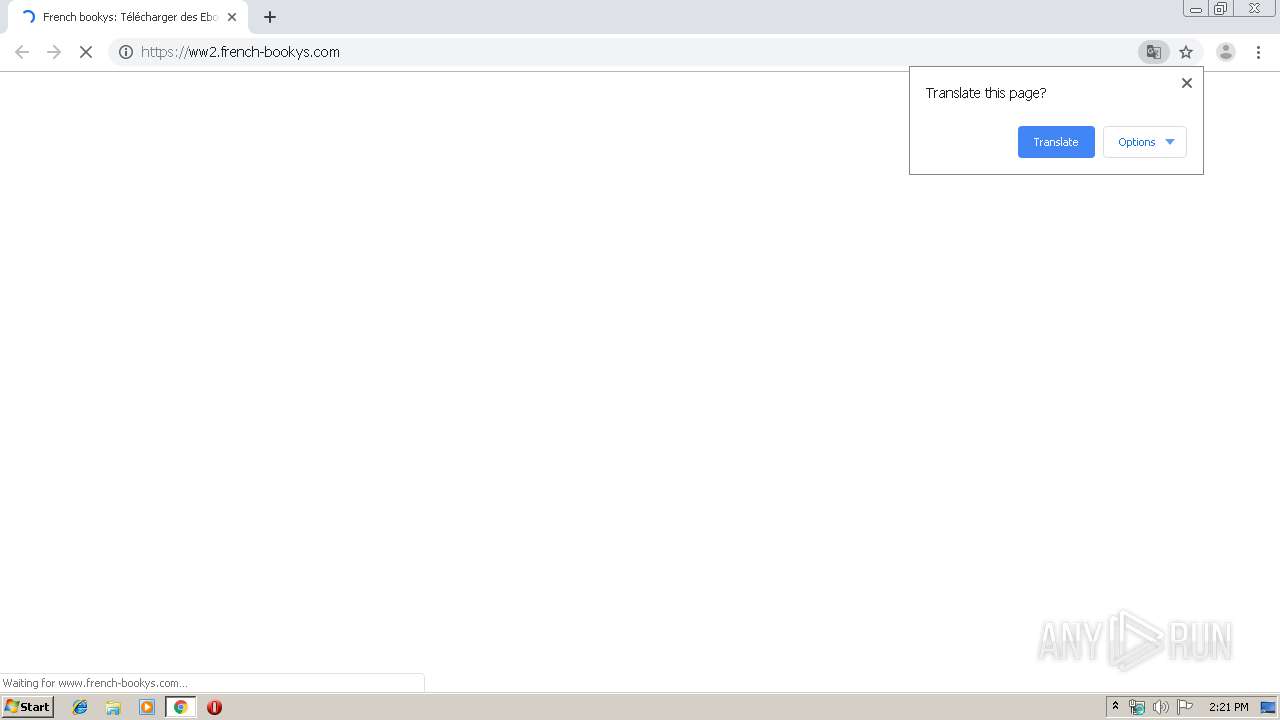This screenshot has height=720, width=1280.
Task: Minimize the Chrome window
Action: (1196, 9)
